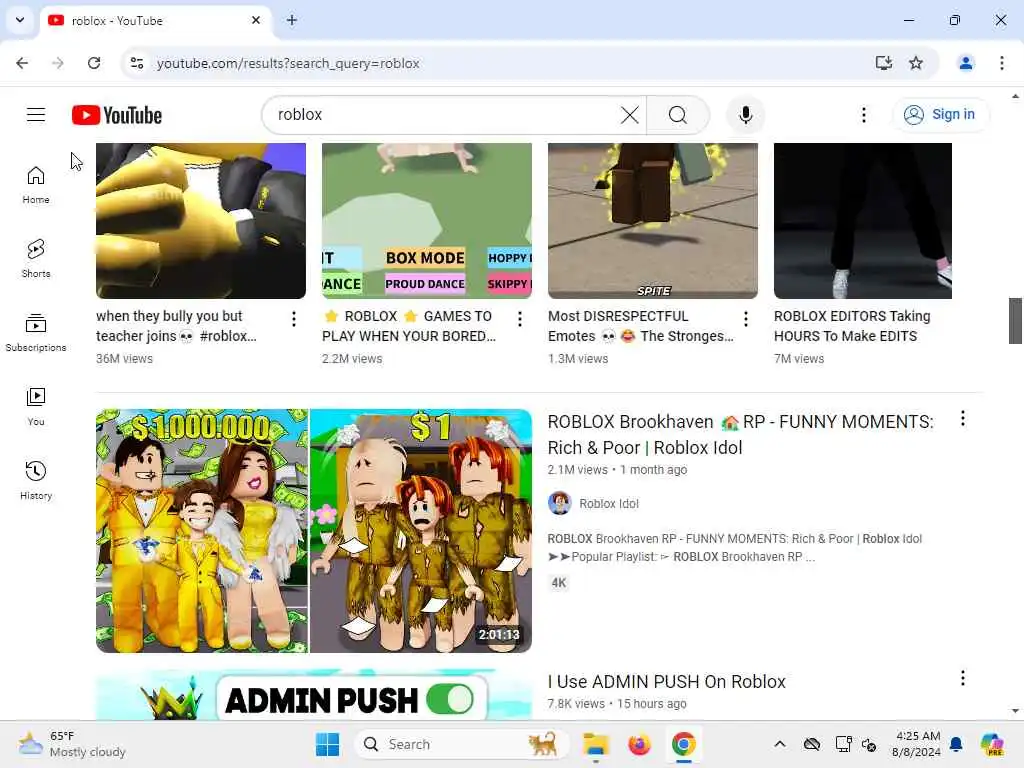Viewport: 1024px width, 768px height.
Task: Open the weather widget showing 65°F
Action: (72, 744)
